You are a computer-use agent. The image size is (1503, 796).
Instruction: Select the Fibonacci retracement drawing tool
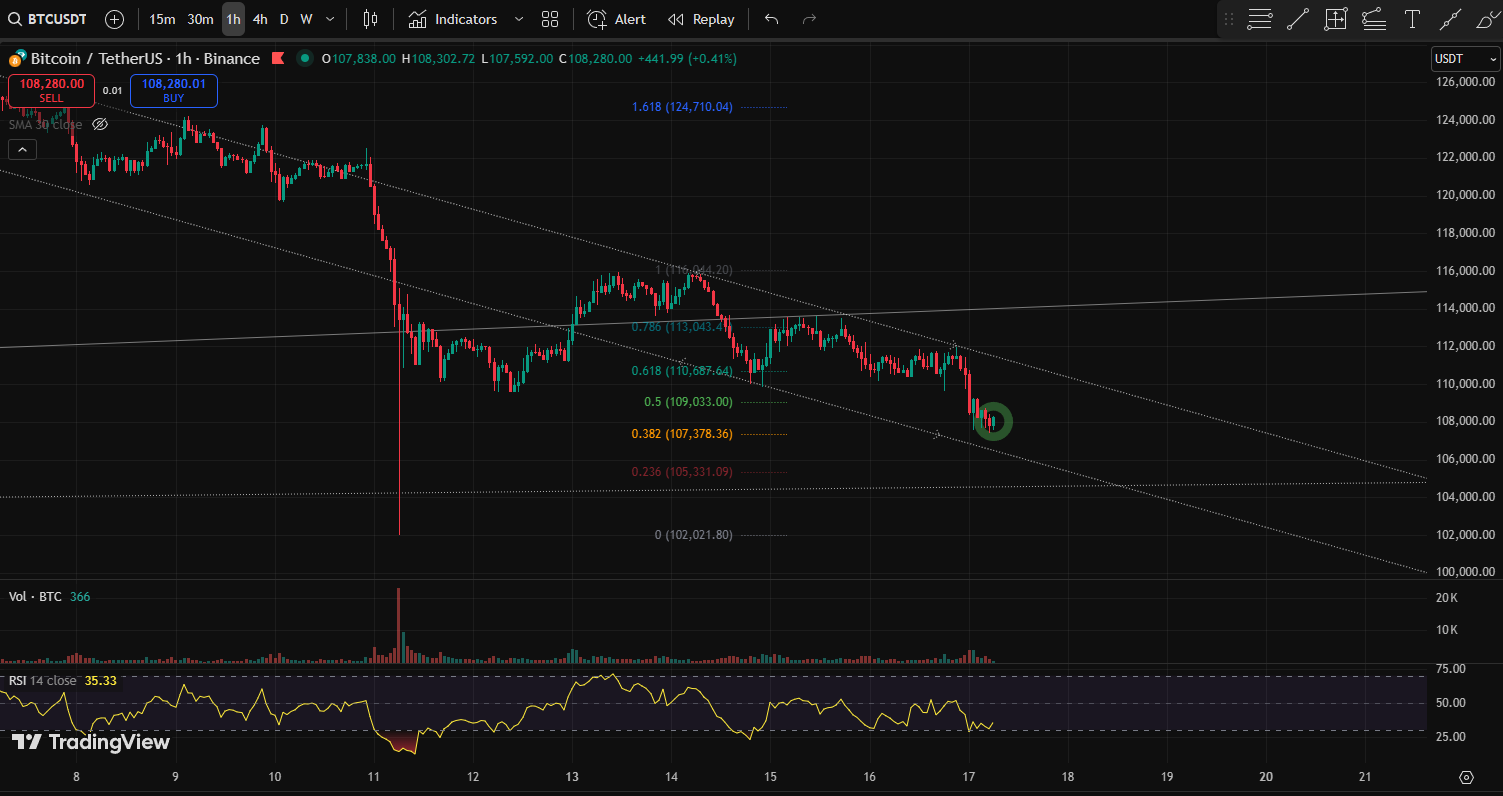[1260, 19]
